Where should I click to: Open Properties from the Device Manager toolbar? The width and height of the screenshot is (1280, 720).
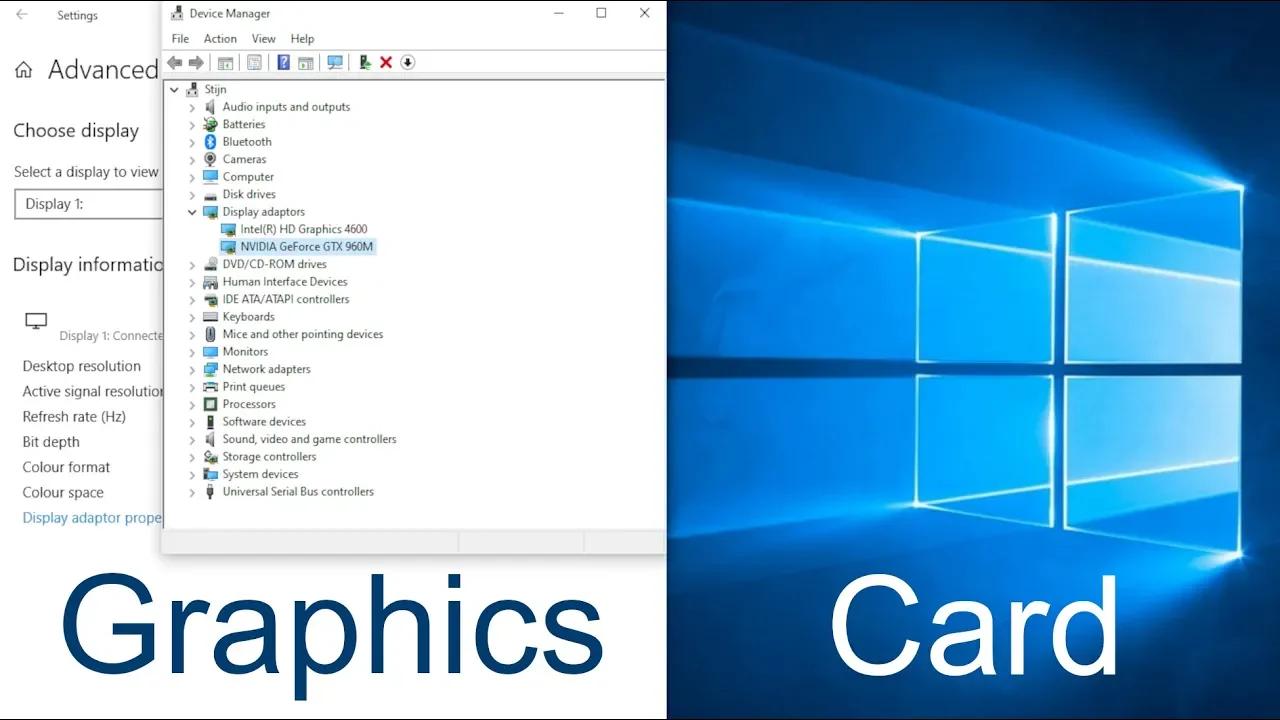[253, 62]
